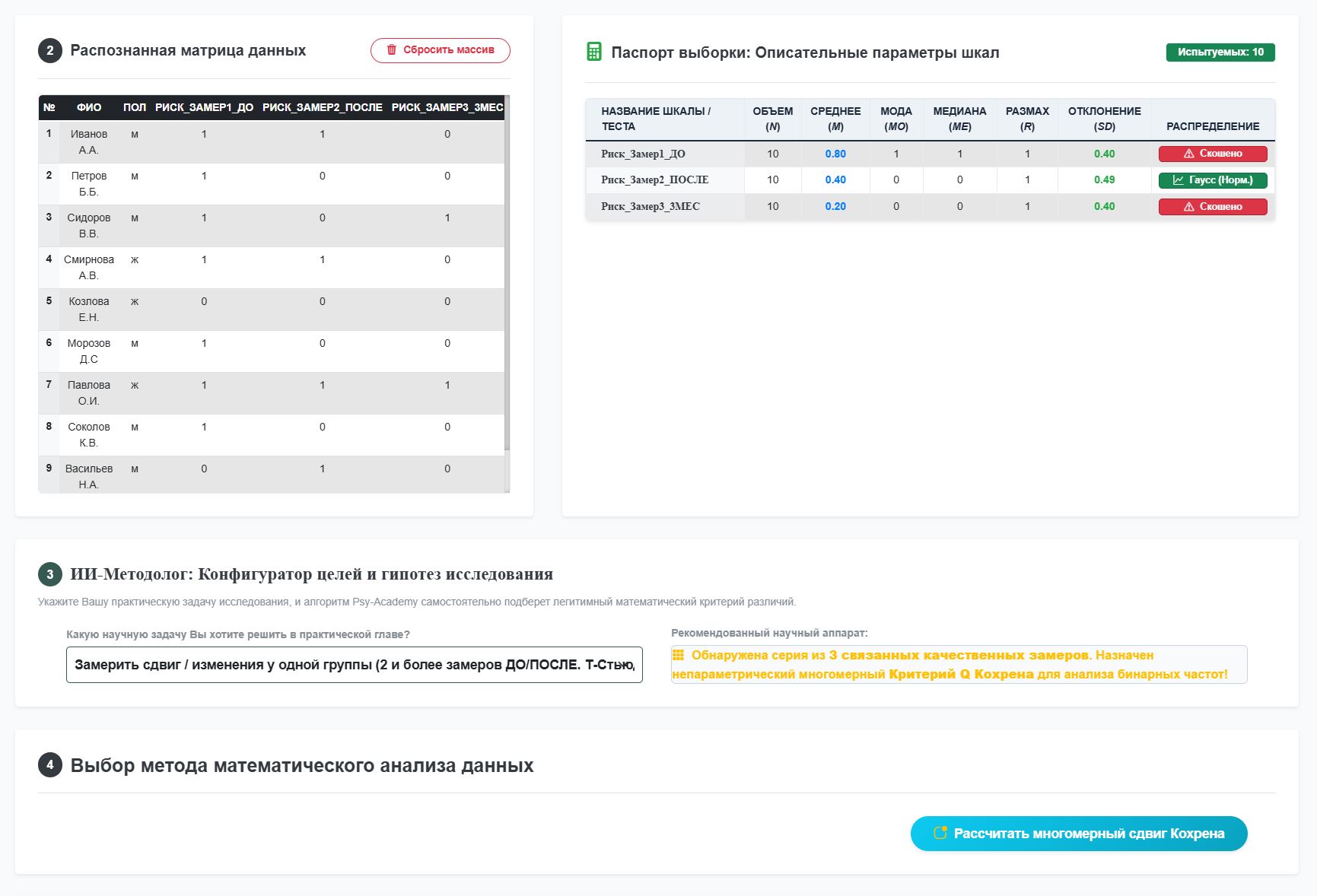
Task: Click the trash icon in the reset button
Action: pos(392,49)
